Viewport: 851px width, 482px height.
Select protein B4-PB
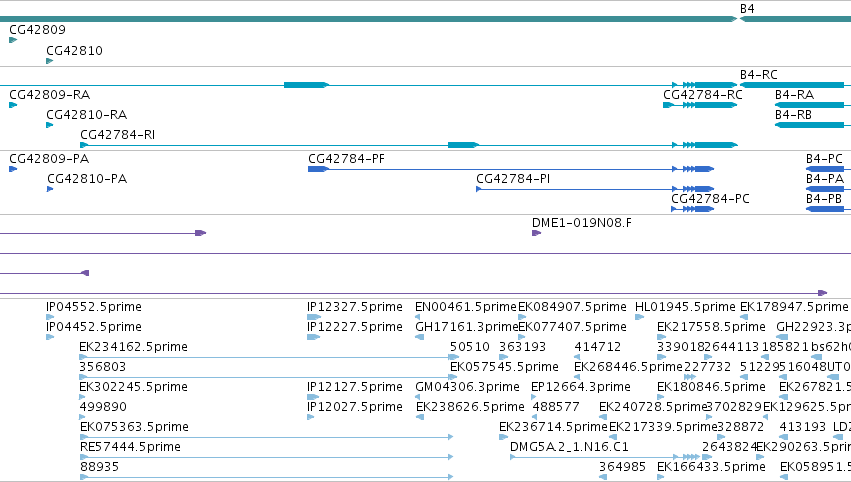823,199
